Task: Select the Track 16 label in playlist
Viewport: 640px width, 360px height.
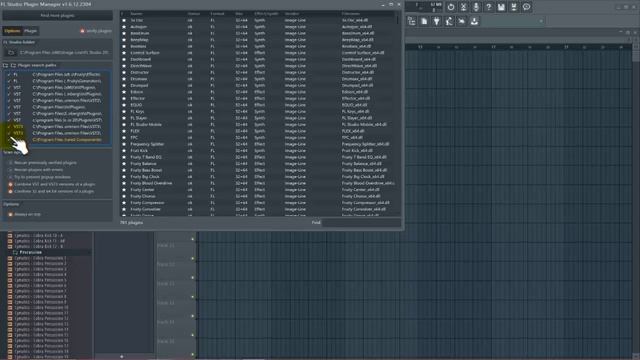Action: (x=166, y=341)
